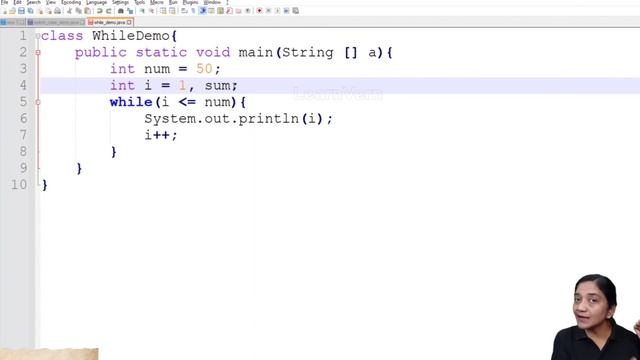Click the Open file toolbar icon

pos(13,11)
